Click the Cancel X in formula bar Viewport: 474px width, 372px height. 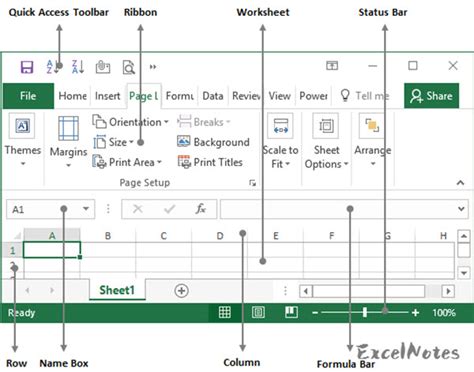pyautogui.click(x=138, y=209)
